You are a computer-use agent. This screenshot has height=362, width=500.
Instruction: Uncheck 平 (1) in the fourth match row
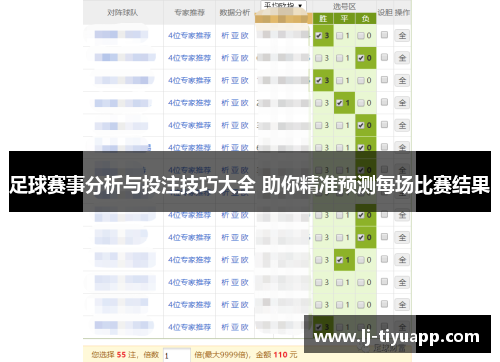(x=340, y=103)
